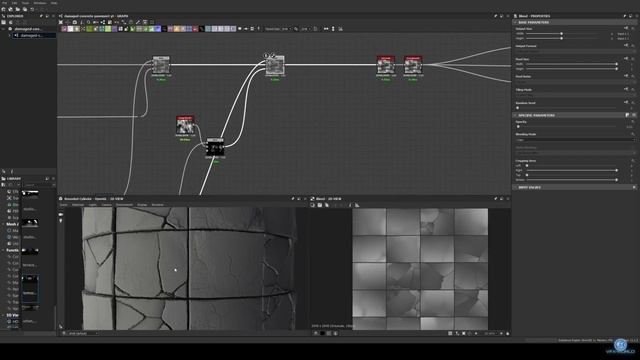Open the Tools menu
Image resolution: width=640 pixels, height=360 pixels.
coord(25,3)
